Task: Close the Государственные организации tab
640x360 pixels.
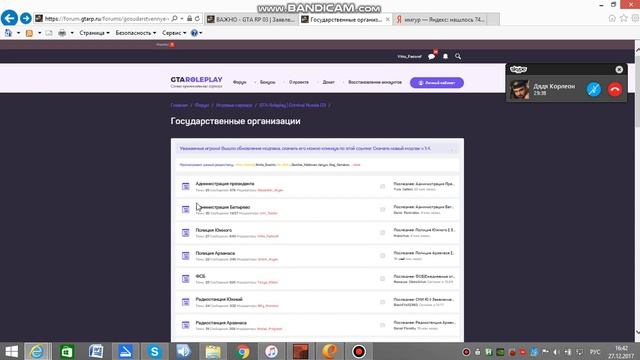Action: click(x=387, y=19)
